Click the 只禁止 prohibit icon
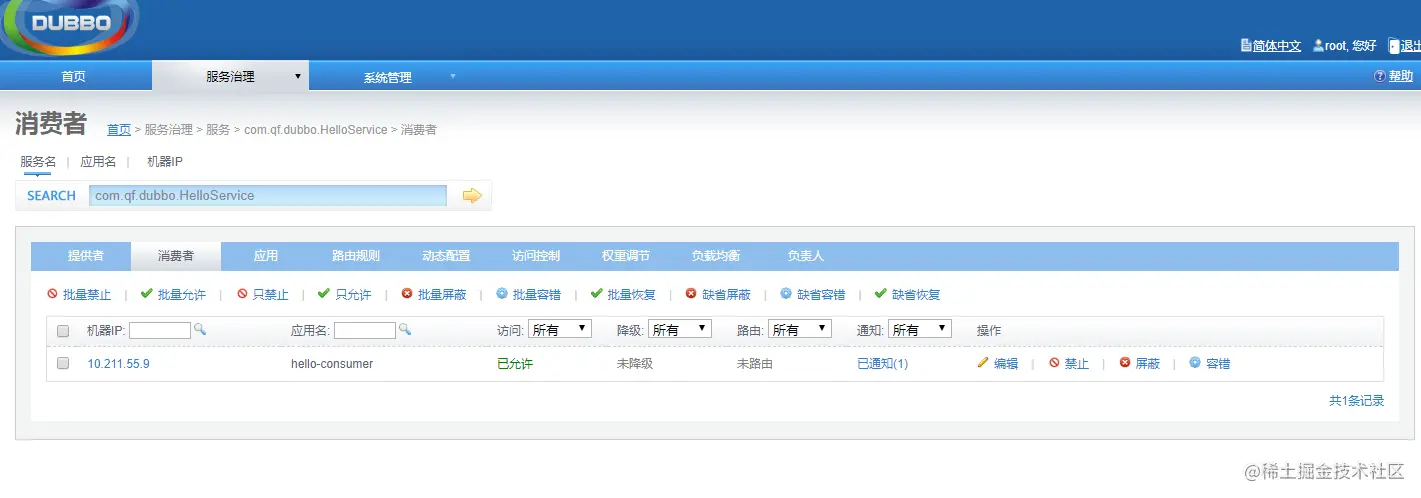The width and height of the screenshot is (1421, 498). 242,294
